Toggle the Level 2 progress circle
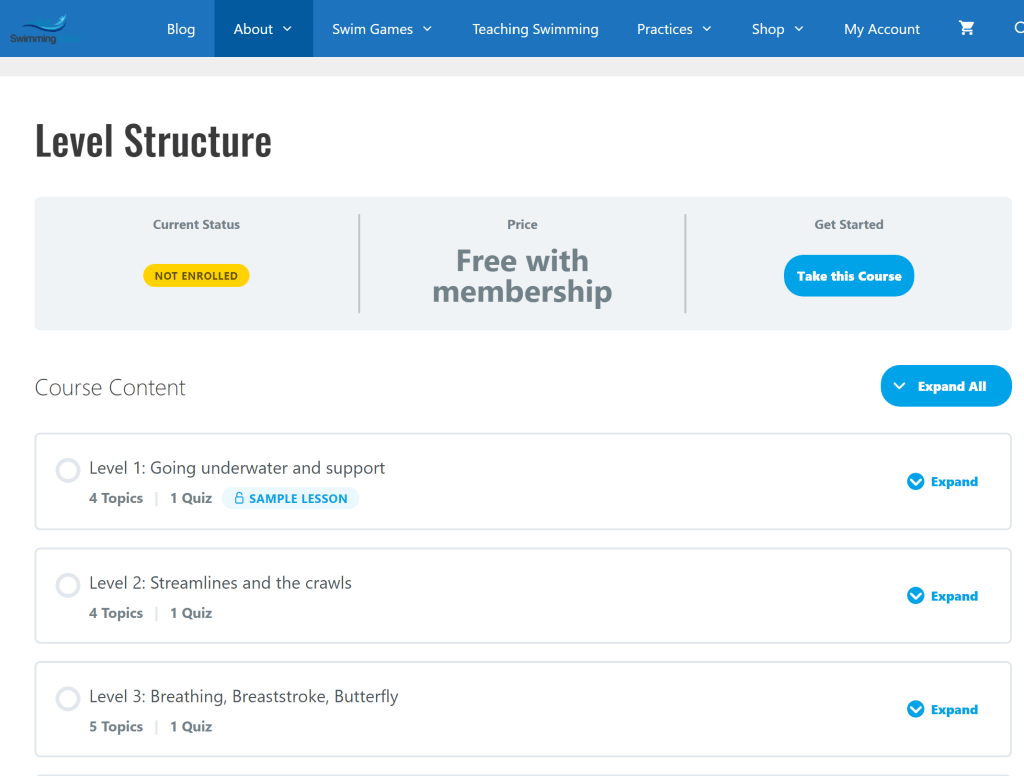The image size is (1024, 776). (68, 585)
